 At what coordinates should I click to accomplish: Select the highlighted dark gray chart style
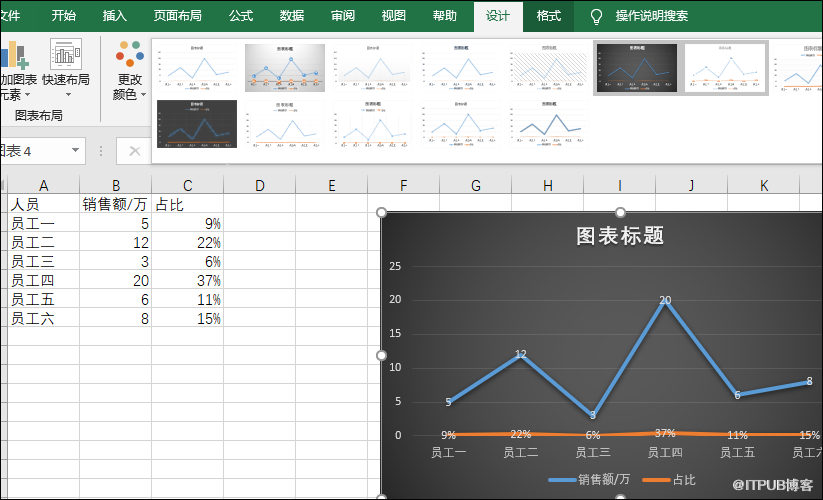[636, 68]
